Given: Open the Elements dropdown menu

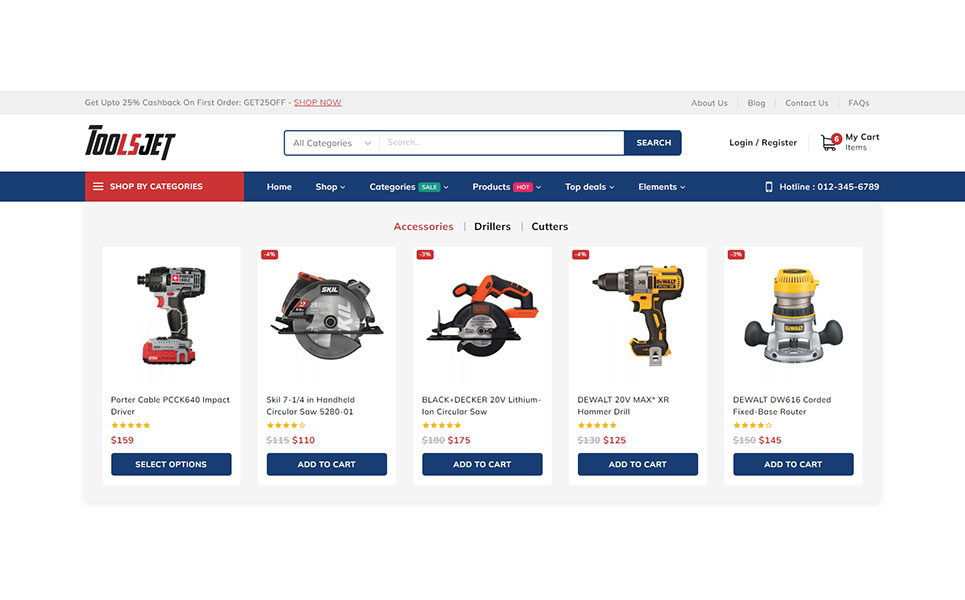Looking at the screenshot, I should [x=661, y=187].
